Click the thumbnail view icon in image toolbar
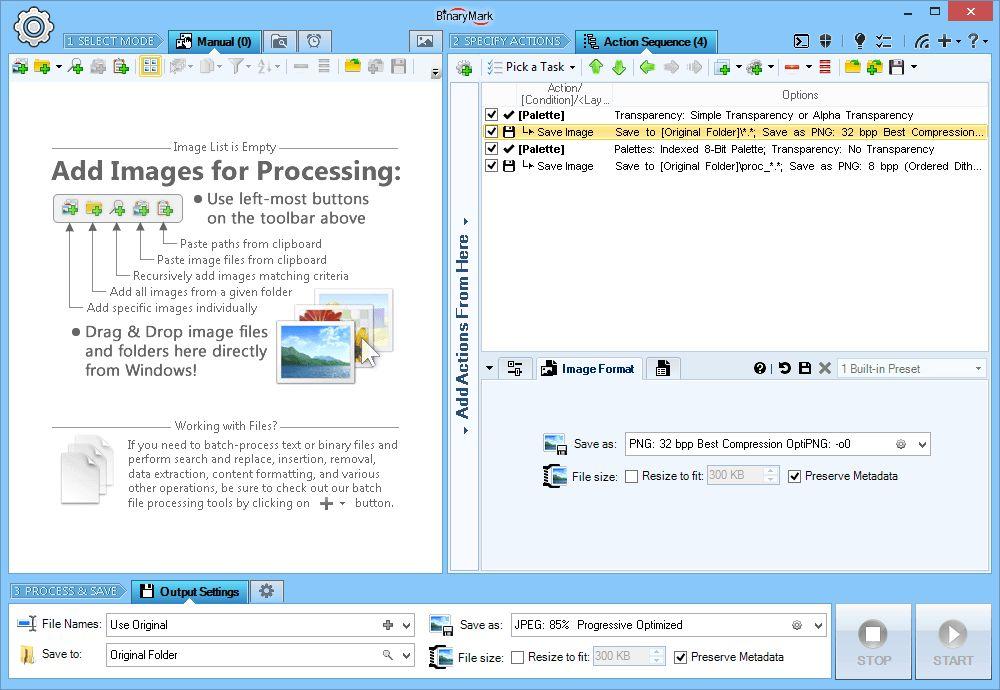This screenshot has height=690, width=1000. click(x=150, y=66)
